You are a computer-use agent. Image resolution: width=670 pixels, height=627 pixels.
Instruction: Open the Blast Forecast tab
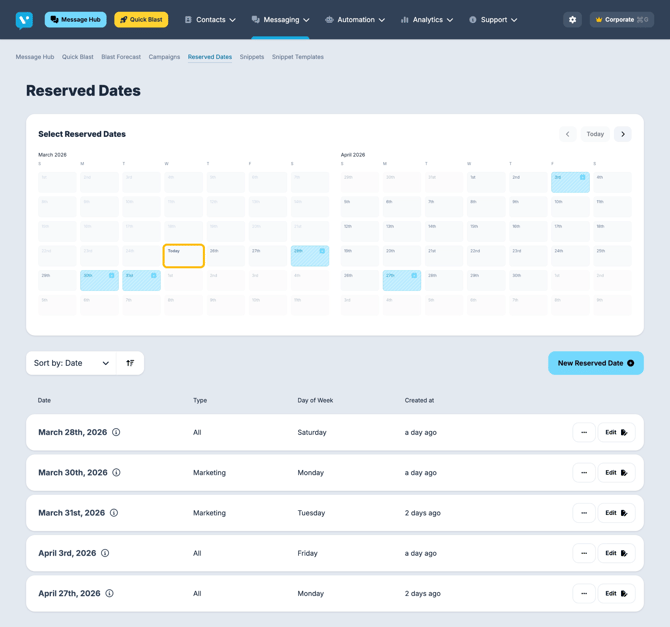coord(121,57)
